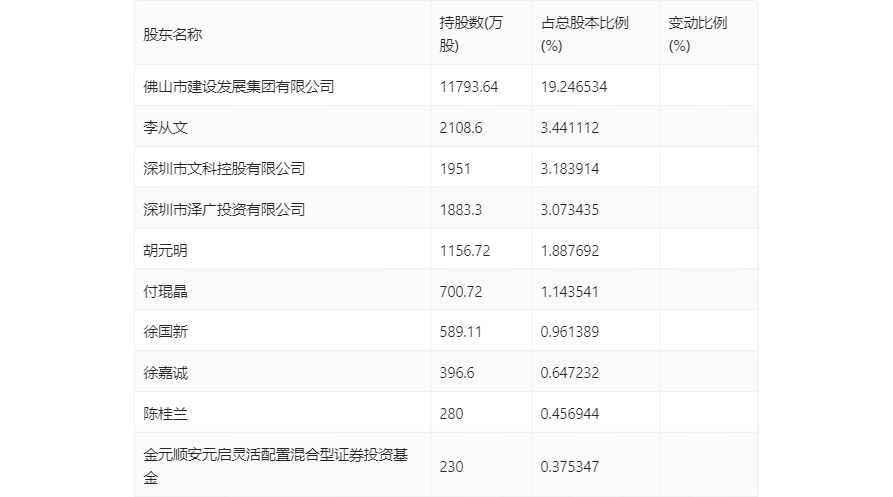
Task: Click the 持股数(万股) column header
Action: coord(471,34)
